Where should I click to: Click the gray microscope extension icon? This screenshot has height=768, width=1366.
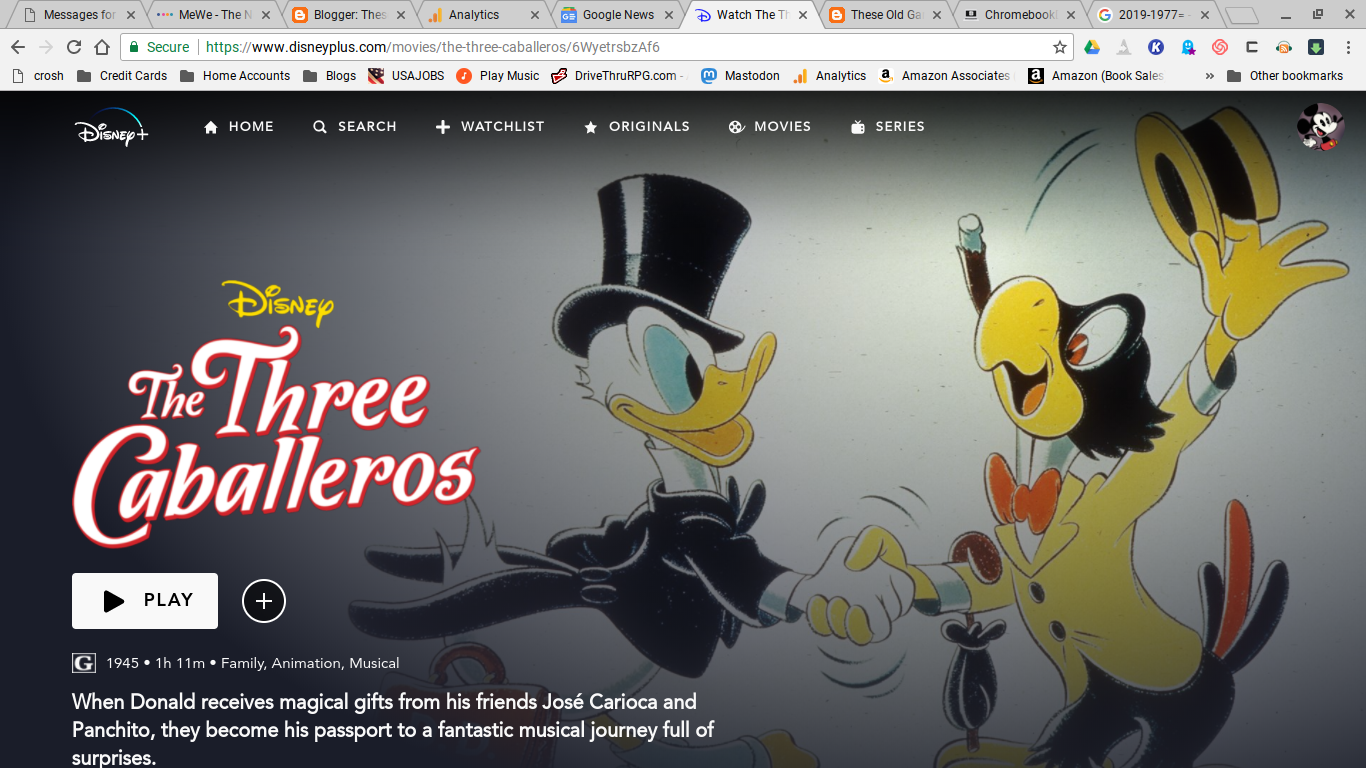click(1124, 47)
